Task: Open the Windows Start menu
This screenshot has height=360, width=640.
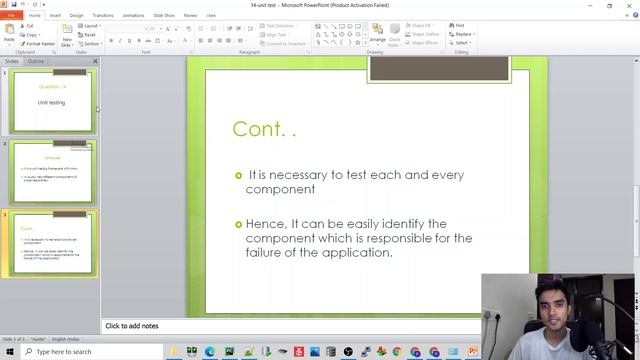Action: click(10, 351)
